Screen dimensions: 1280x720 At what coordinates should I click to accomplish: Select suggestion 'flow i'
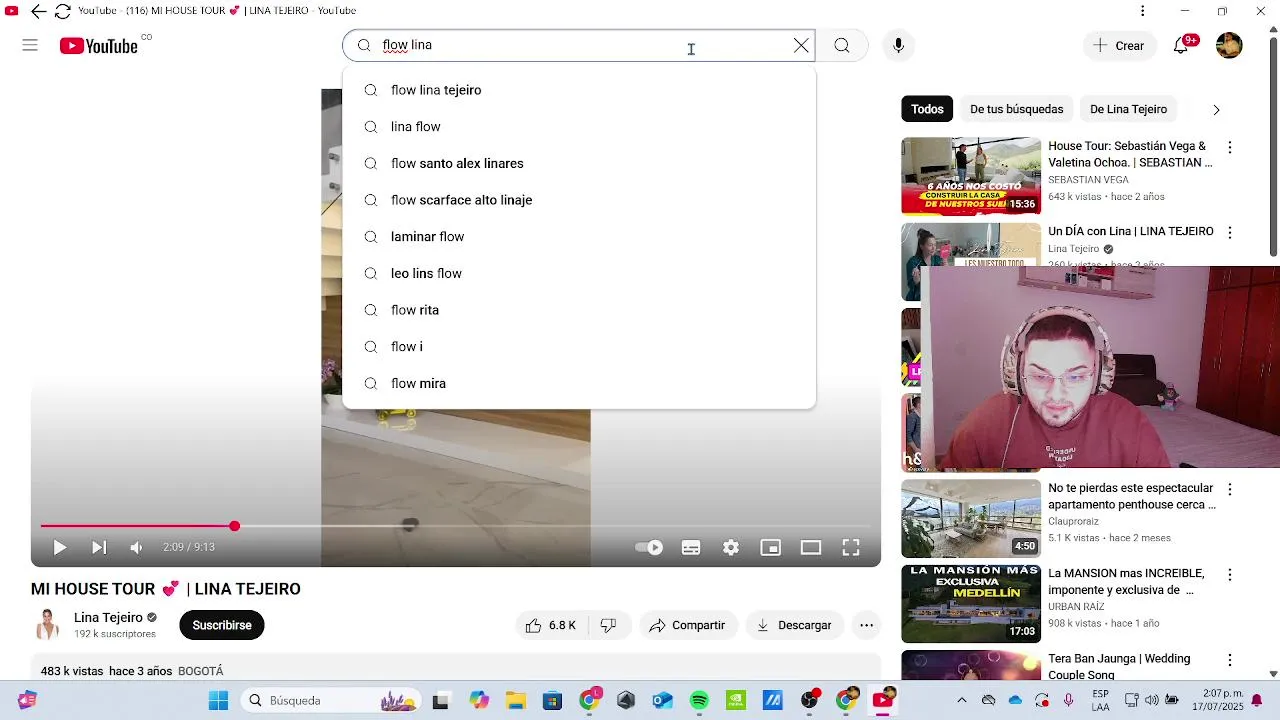coord(579,347)
